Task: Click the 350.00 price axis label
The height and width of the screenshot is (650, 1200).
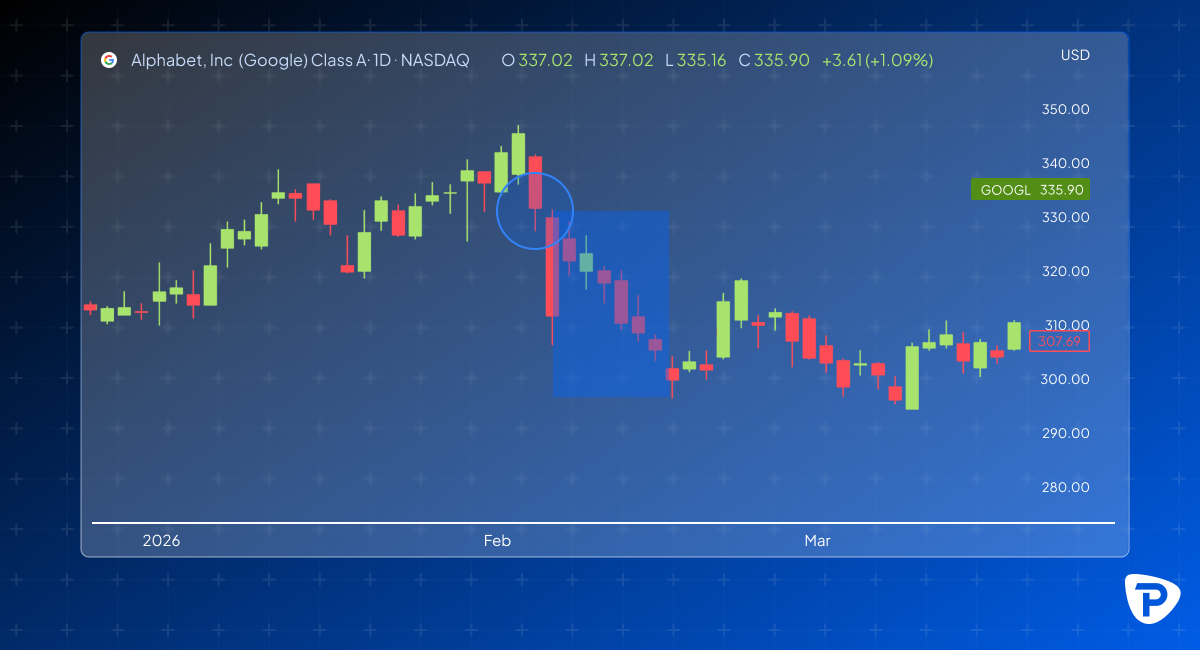Action: coord(1065,109)
